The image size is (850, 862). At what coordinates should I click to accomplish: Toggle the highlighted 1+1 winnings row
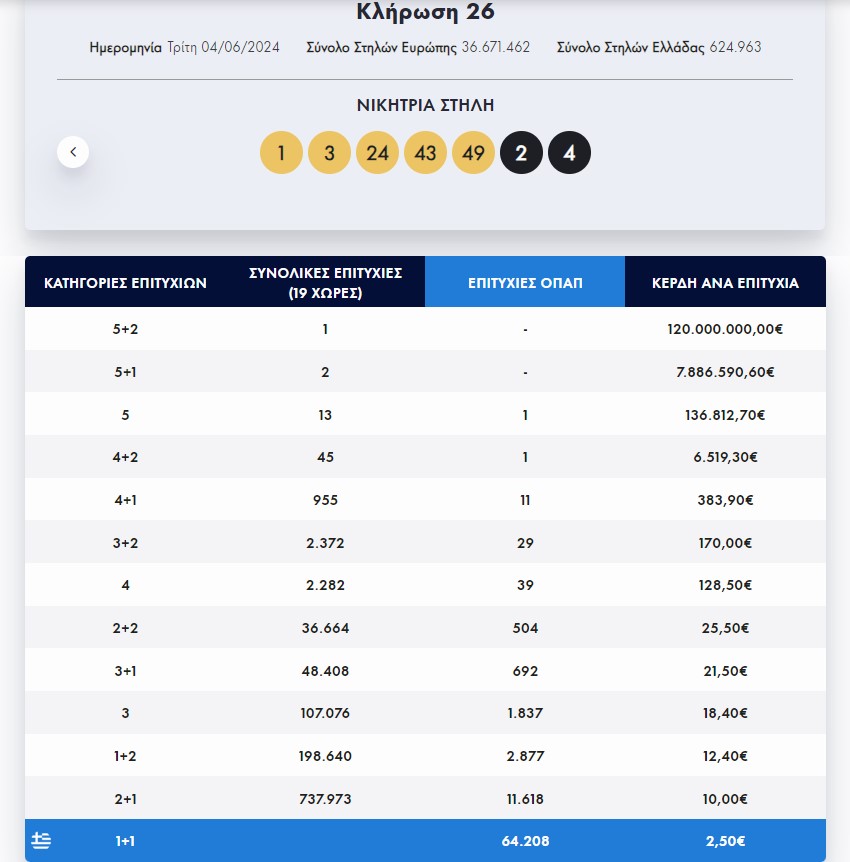(425, 840)
